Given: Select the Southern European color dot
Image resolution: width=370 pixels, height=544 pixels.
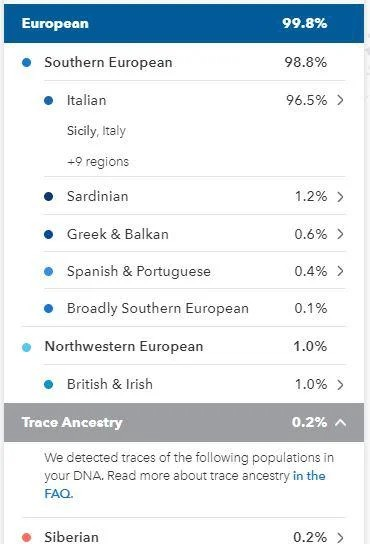Looking at the screenshot, I should [26, 63].
